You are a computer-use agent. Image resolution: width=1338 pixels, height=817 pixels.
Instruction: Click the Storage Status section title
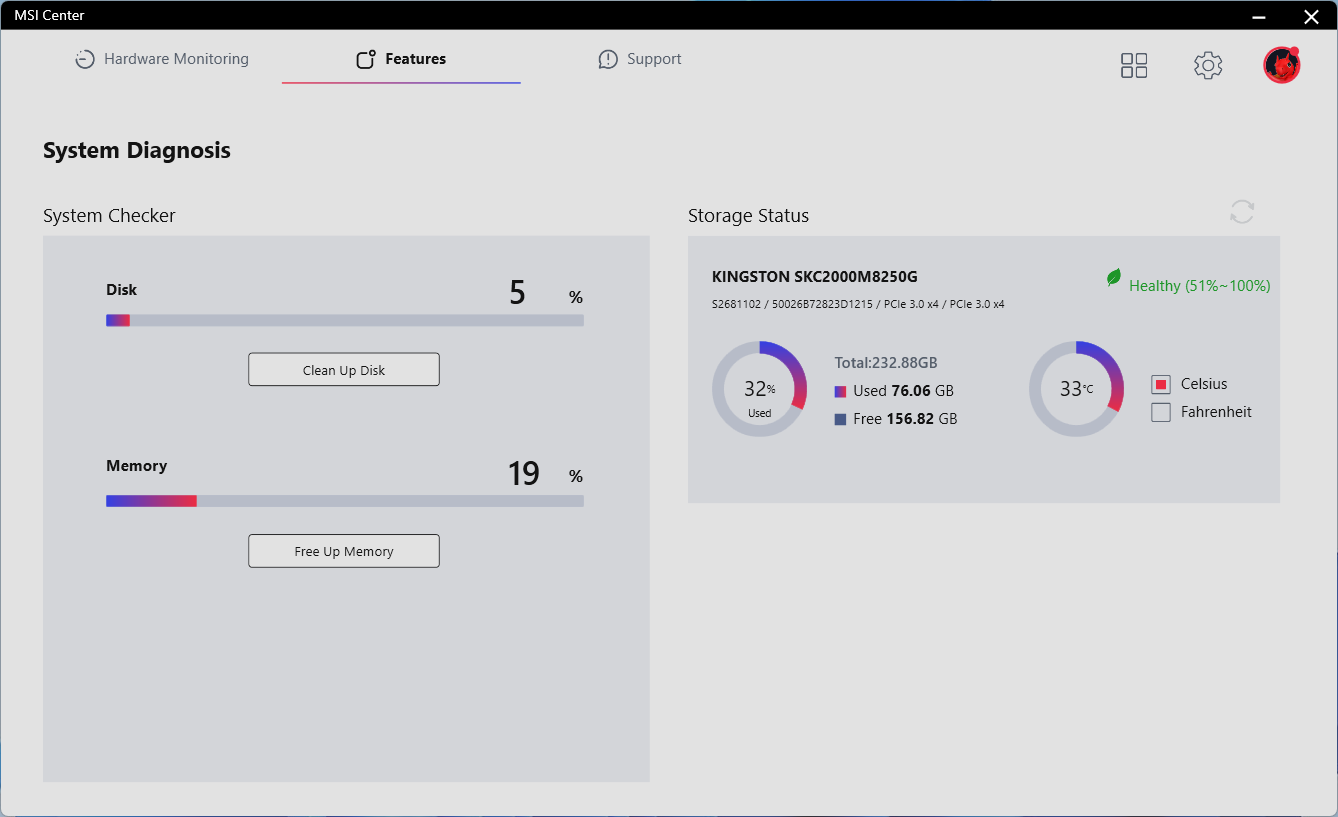749,216
